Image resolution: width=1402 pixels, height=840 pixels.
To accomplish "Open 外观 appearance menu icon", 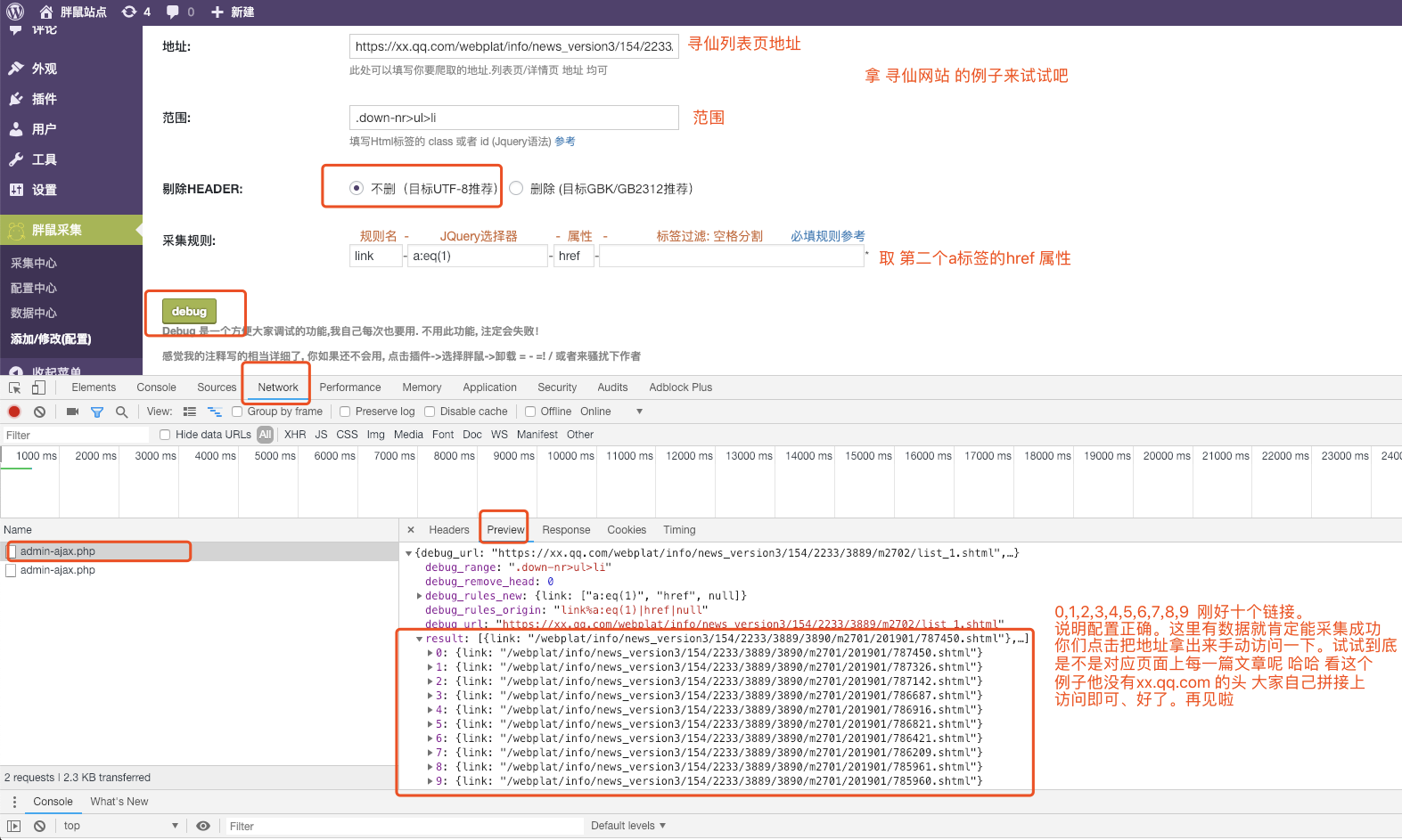I will click(x=16, y=69).
